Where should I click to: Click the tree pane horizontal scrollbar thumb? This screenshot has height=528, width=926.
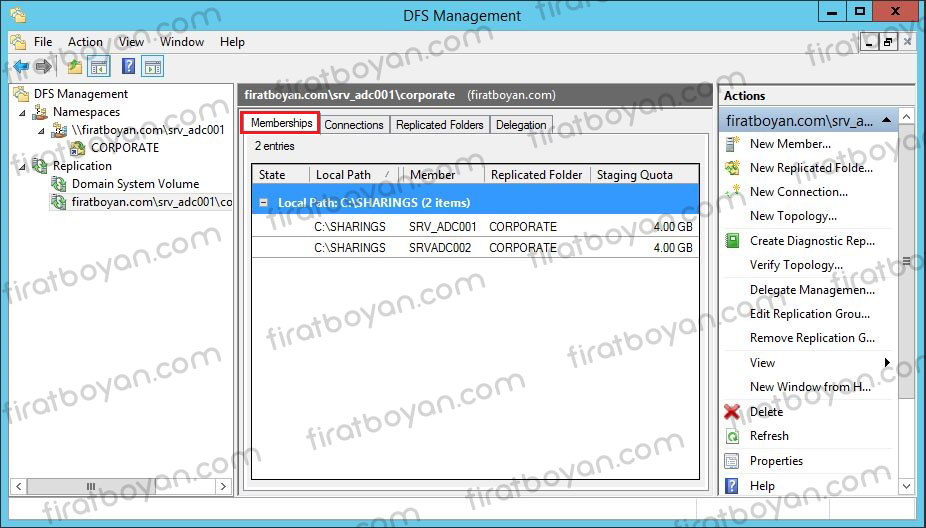91,486
